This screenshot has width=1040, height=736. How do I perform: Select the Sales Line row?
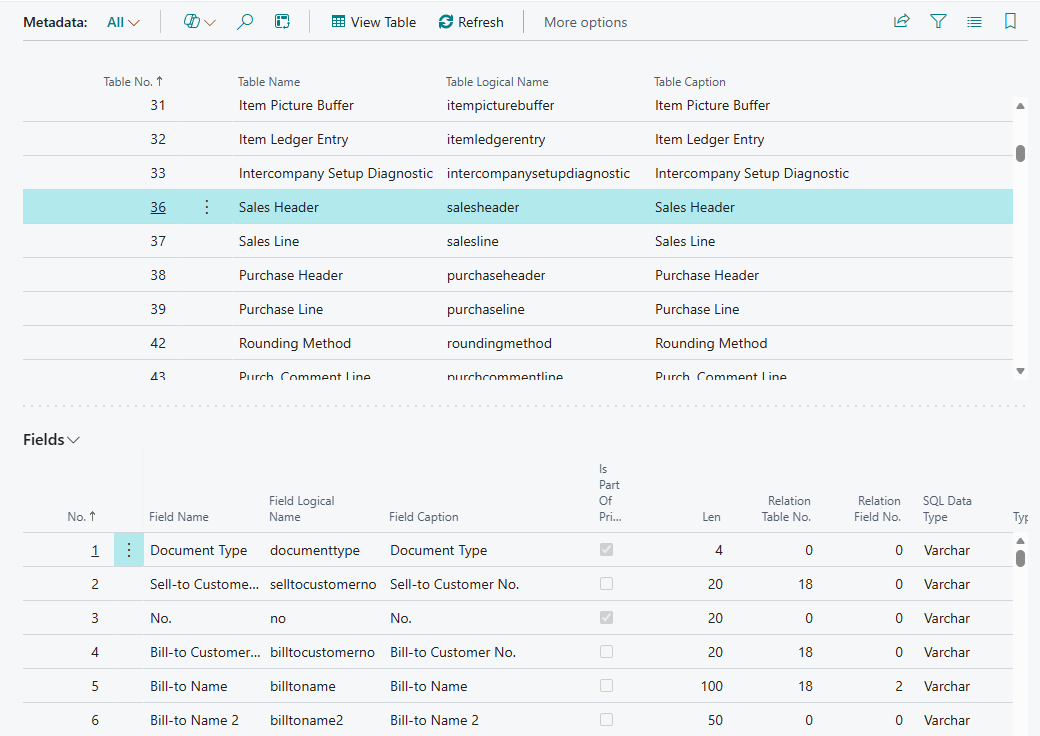[517, 241]
